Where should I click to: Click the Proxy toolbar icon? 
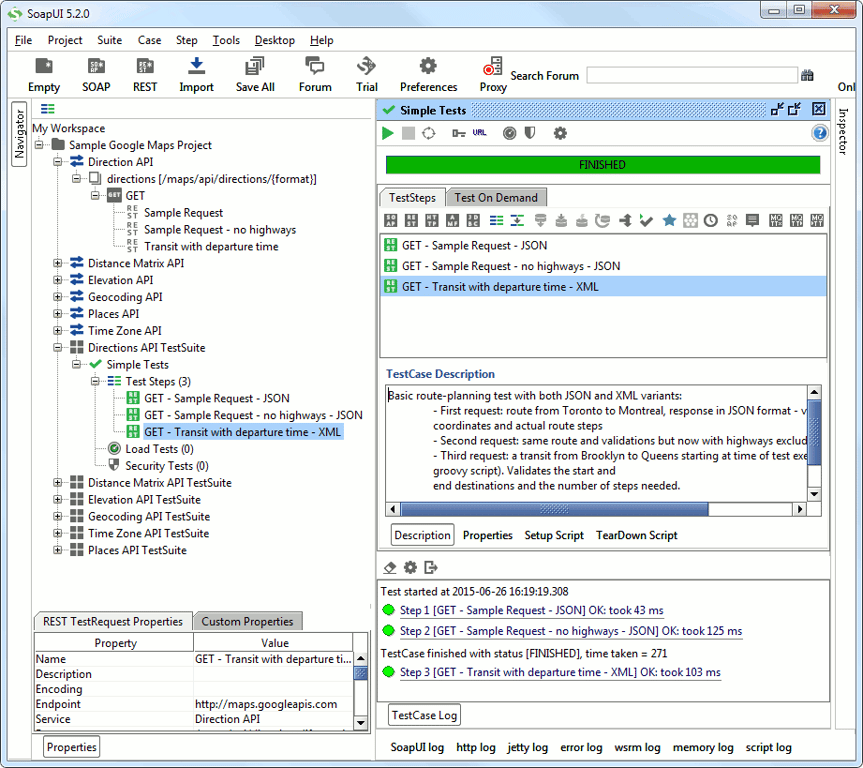[493, 75]
